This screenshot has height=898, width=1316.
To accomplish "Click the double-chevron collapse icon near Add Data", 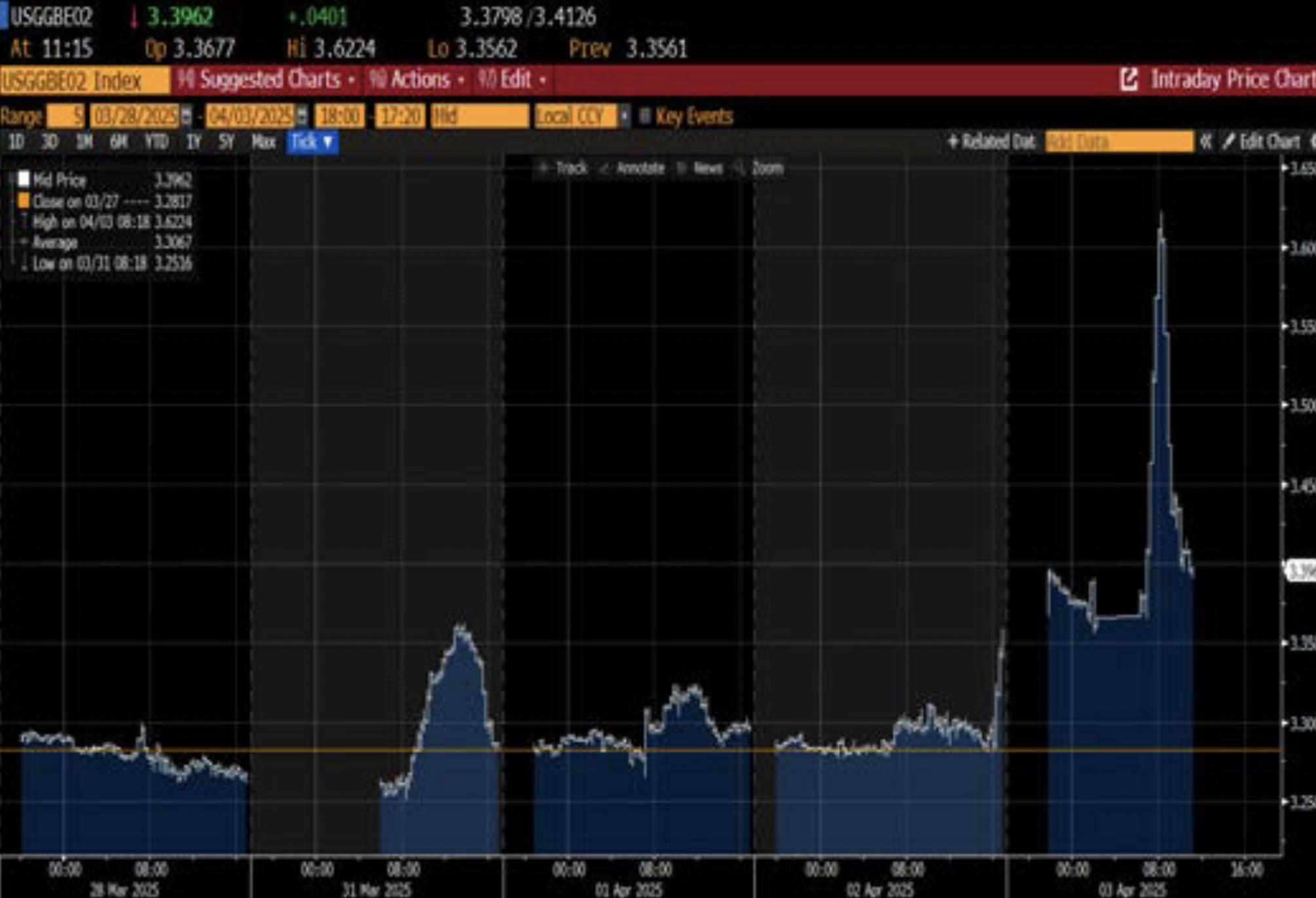I will pos(1205,141).
